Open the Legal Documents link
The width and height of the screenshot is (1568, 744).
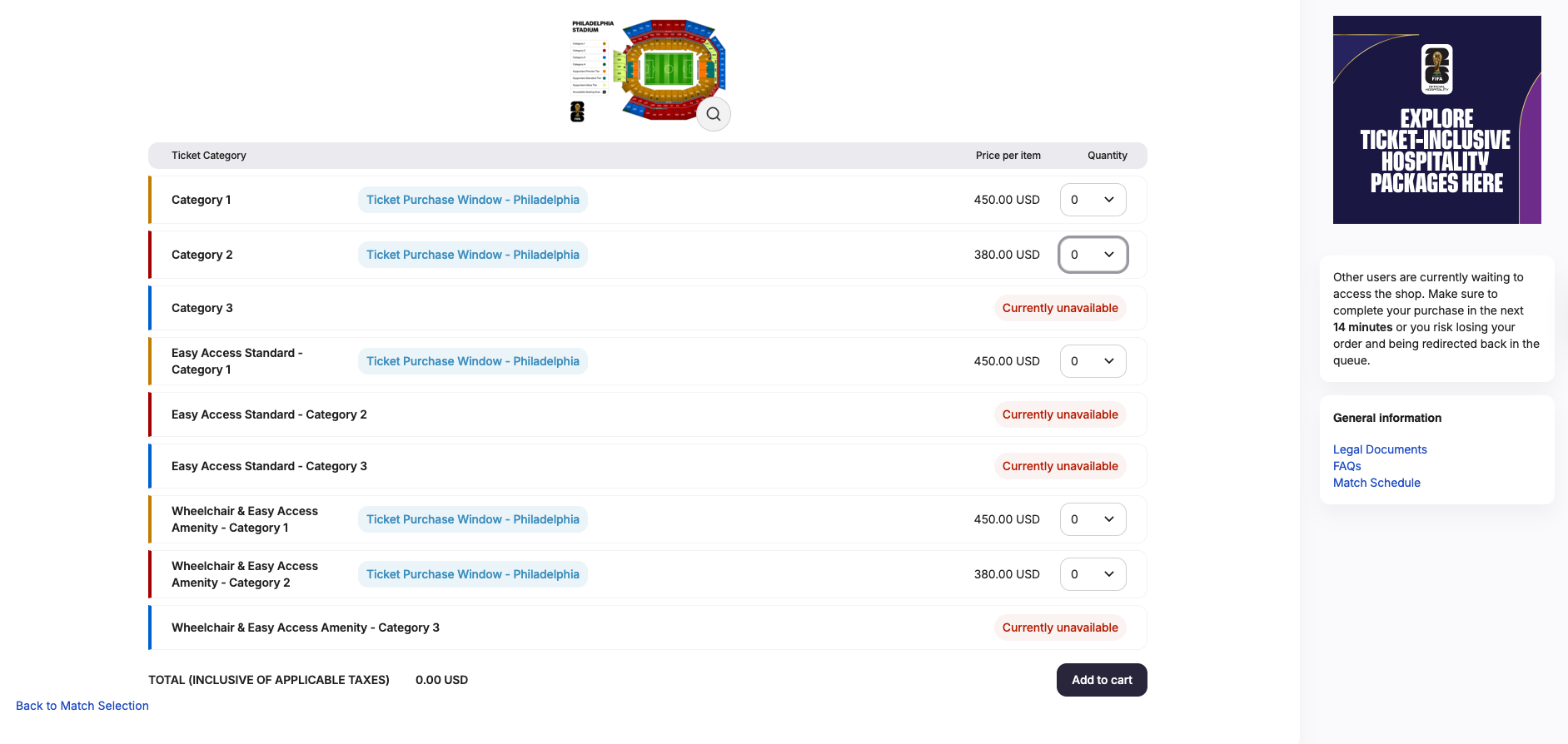1379,449
